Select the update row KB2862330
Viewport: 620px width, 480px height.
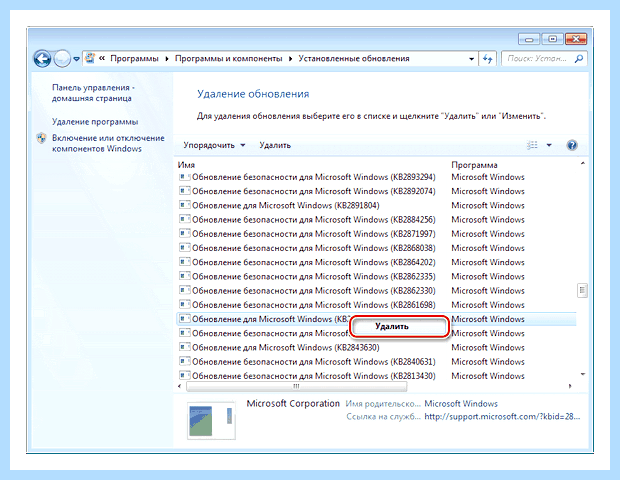(x=376, y=291)
